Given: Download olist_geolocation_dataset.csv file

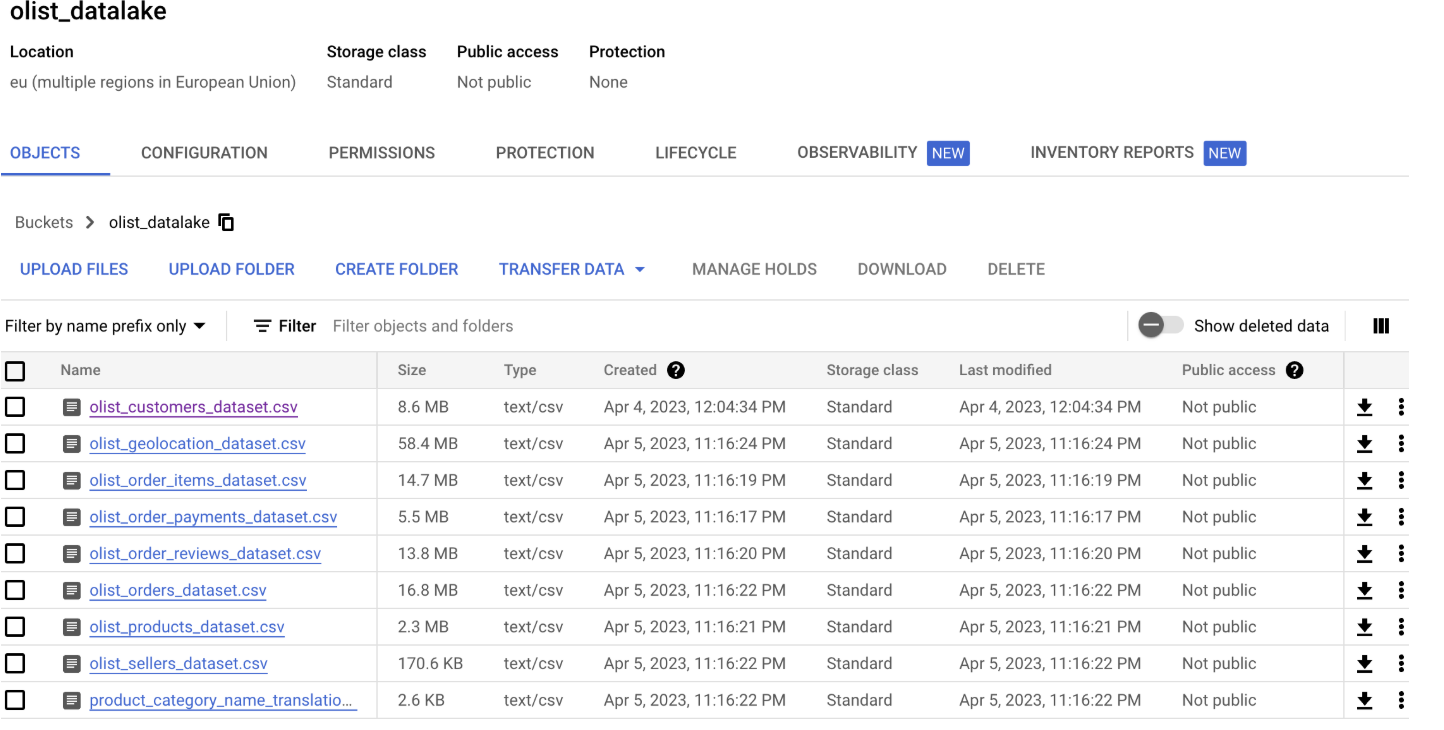Looking at the screenshot, I should point(1364,444).
